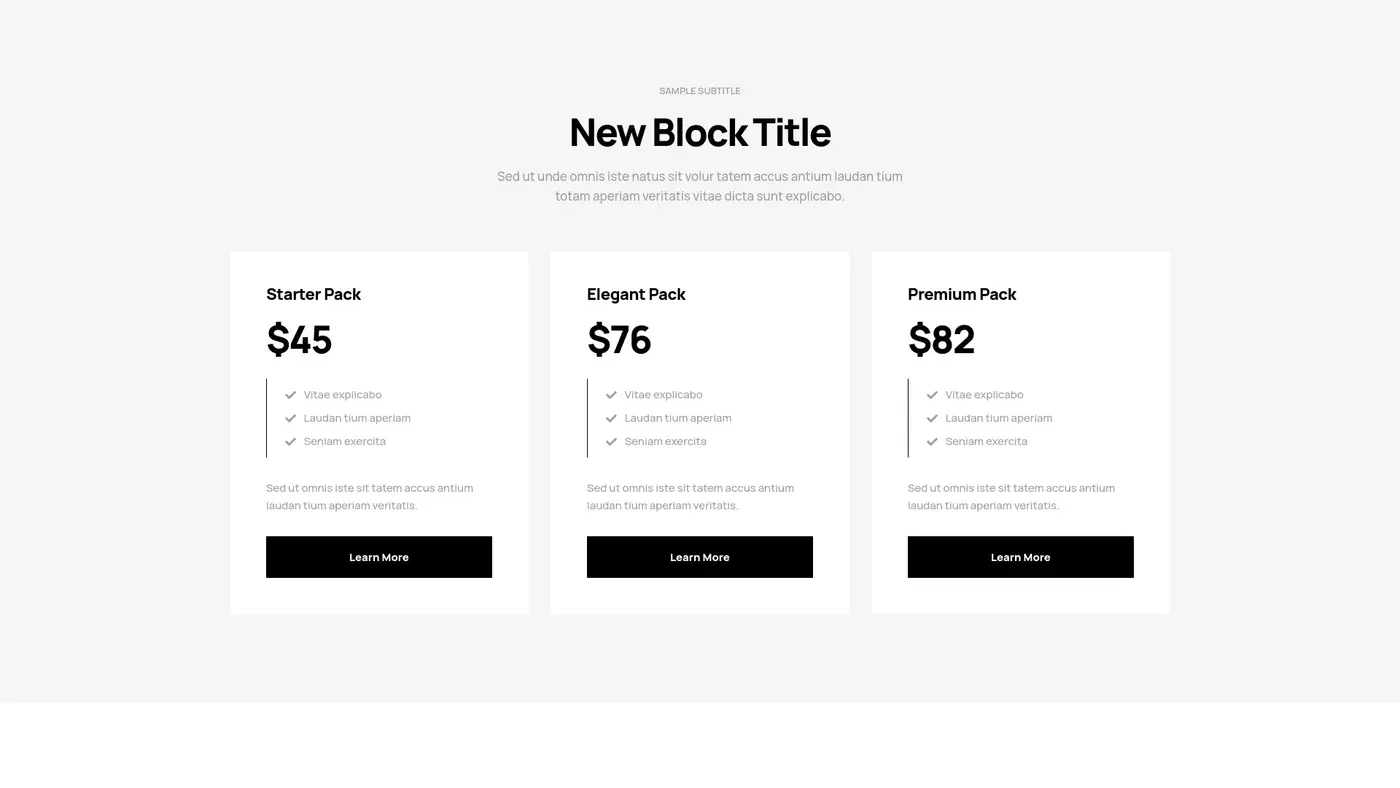Image resolution: width=1400 pixels, height=788 pixels.
Task: Select the Starter Pack heading
Action: click(313, 294)
